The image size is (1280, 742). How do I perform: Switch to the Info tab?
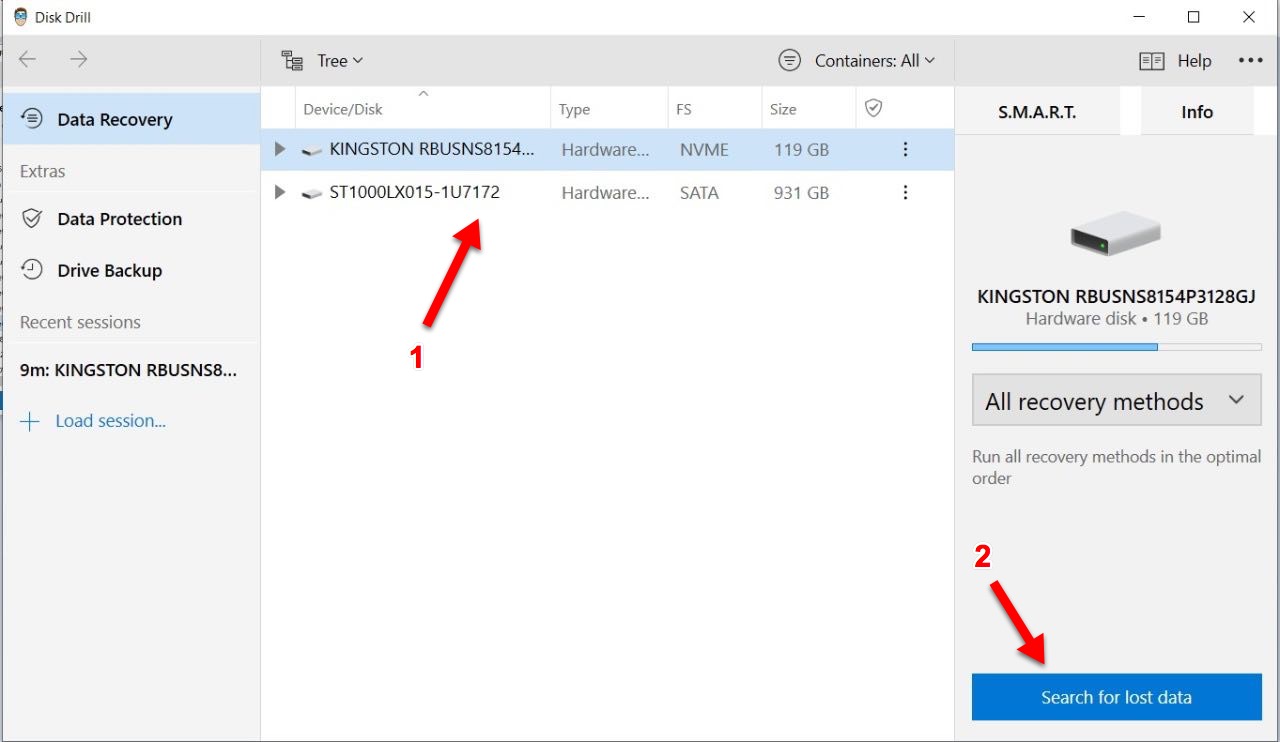[1196, 112]
